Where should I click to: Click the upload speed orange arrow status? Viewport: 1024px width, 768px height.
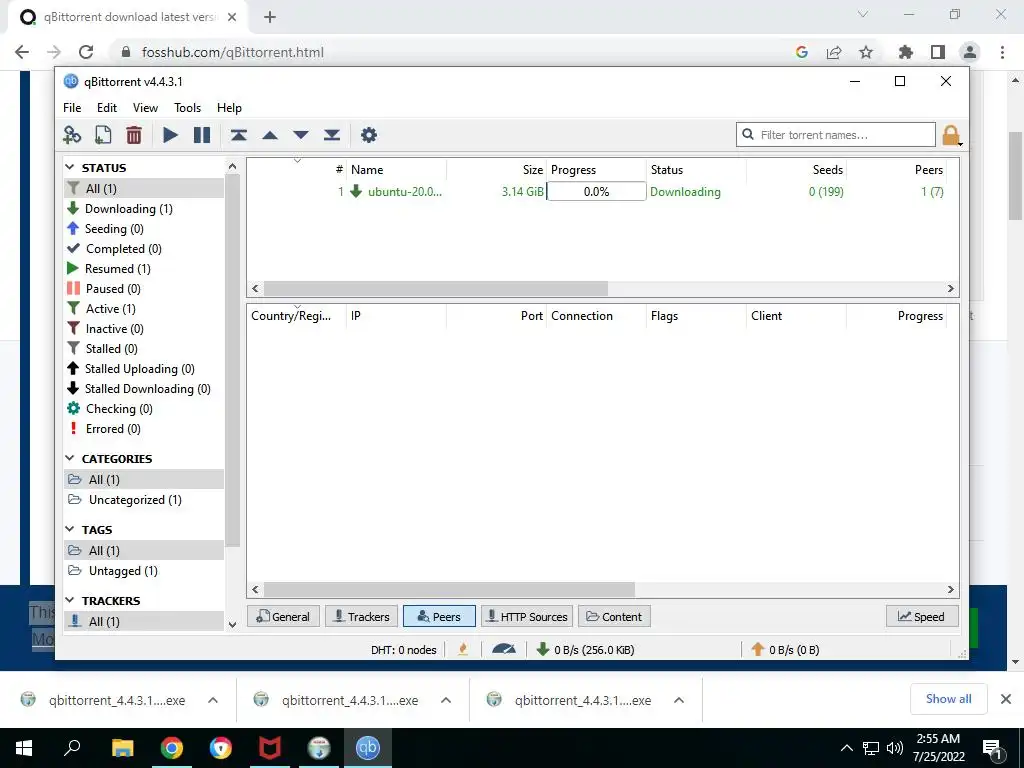(785, 650)
